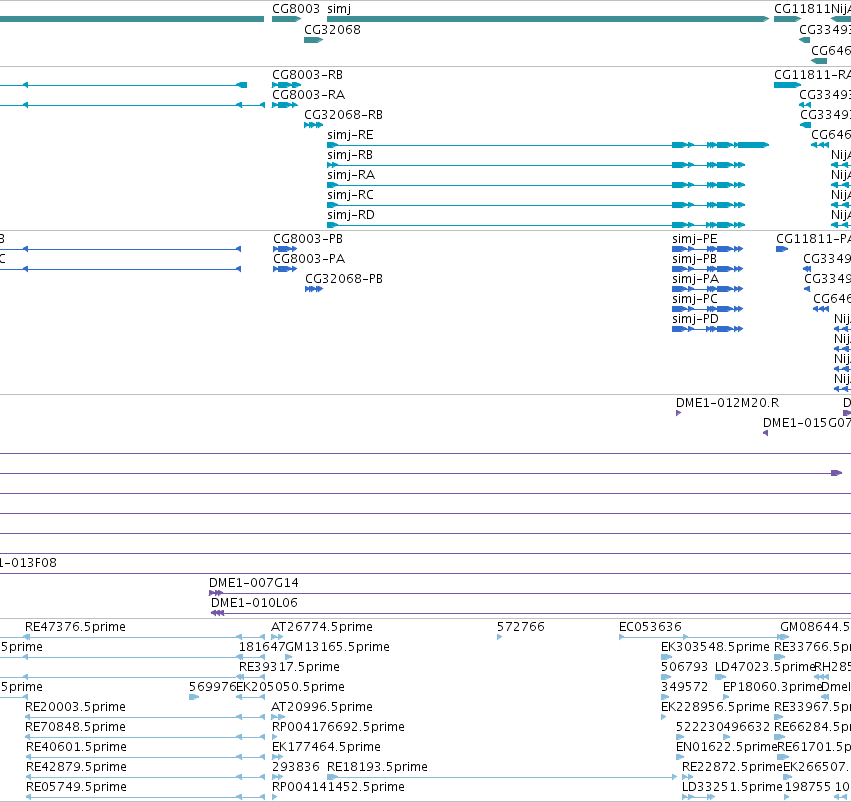Select the simj-PB protein label
The width and height of the screenshot is (851, 802).
pyautogui.click(x=694, y=259)
